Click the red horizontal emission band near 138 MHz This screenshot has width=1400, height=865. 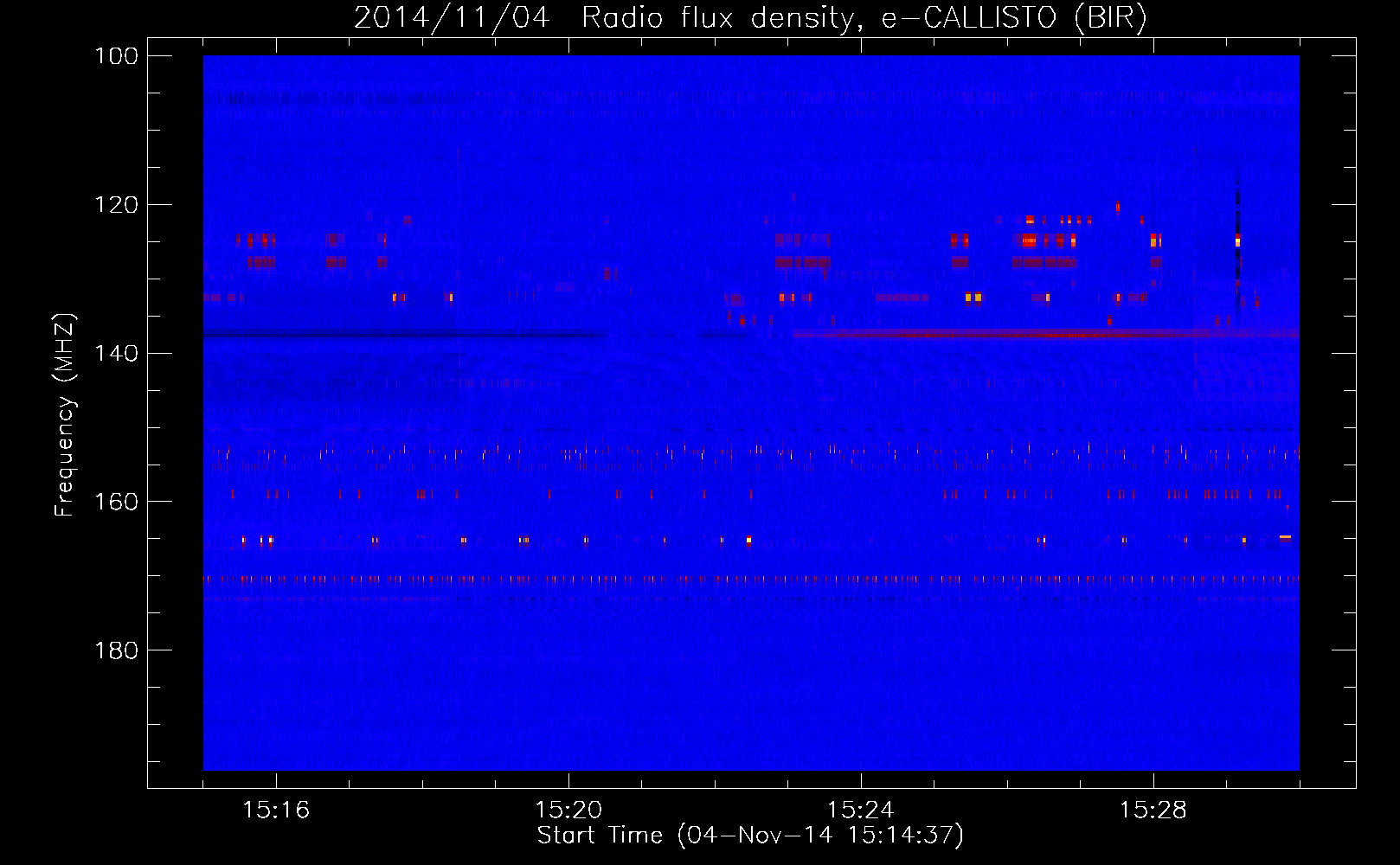1045,333
